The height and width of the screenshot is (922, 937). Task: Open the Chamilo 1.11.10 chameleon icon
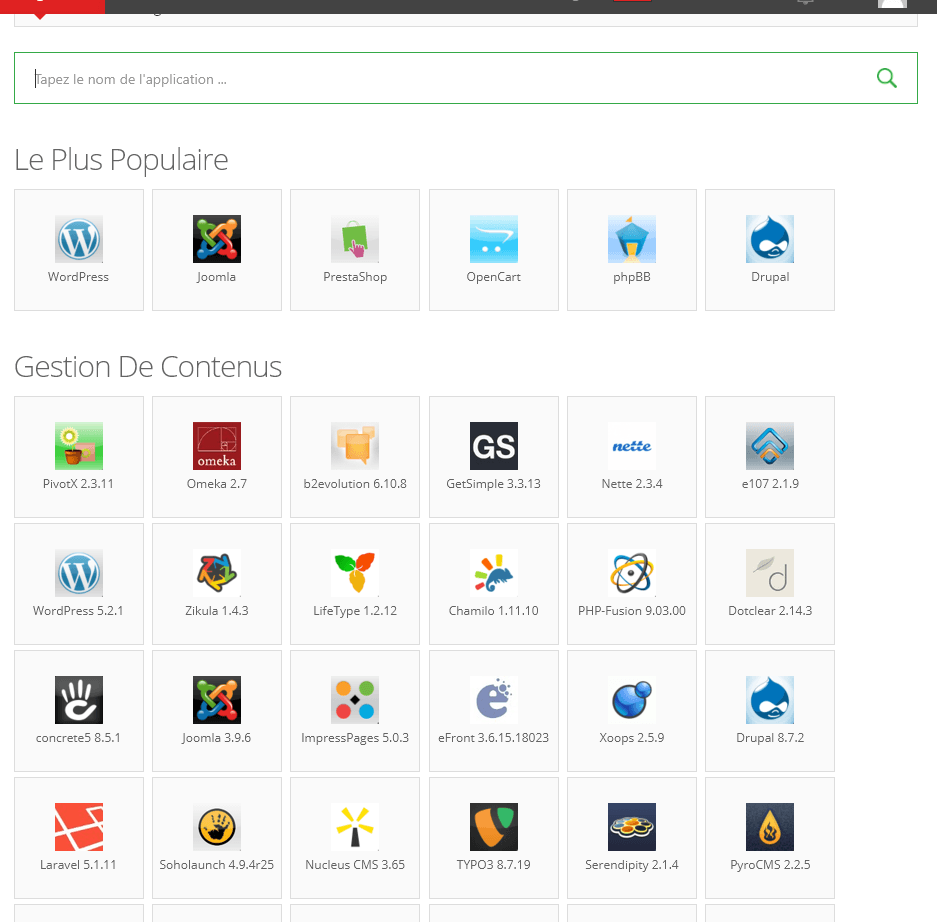(x=494, y=573)
